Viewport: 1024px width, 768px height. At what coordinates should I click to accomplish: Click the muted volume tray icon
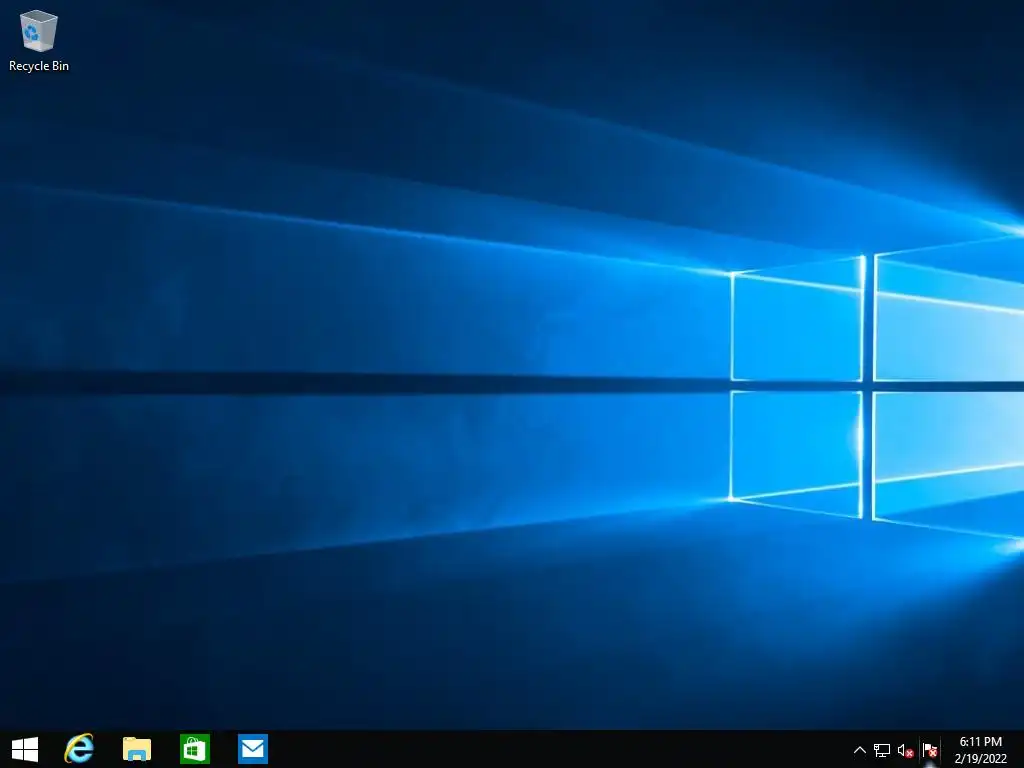point(905,750)
